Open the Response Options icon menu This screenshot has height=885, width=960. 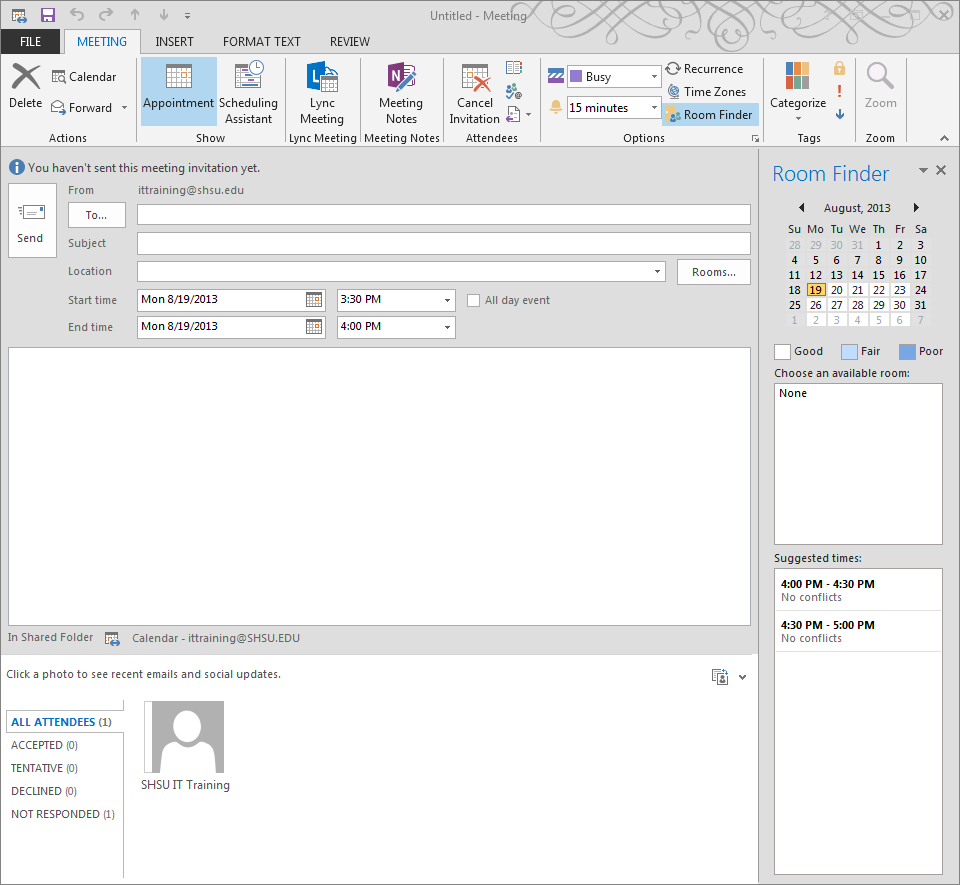518,114
